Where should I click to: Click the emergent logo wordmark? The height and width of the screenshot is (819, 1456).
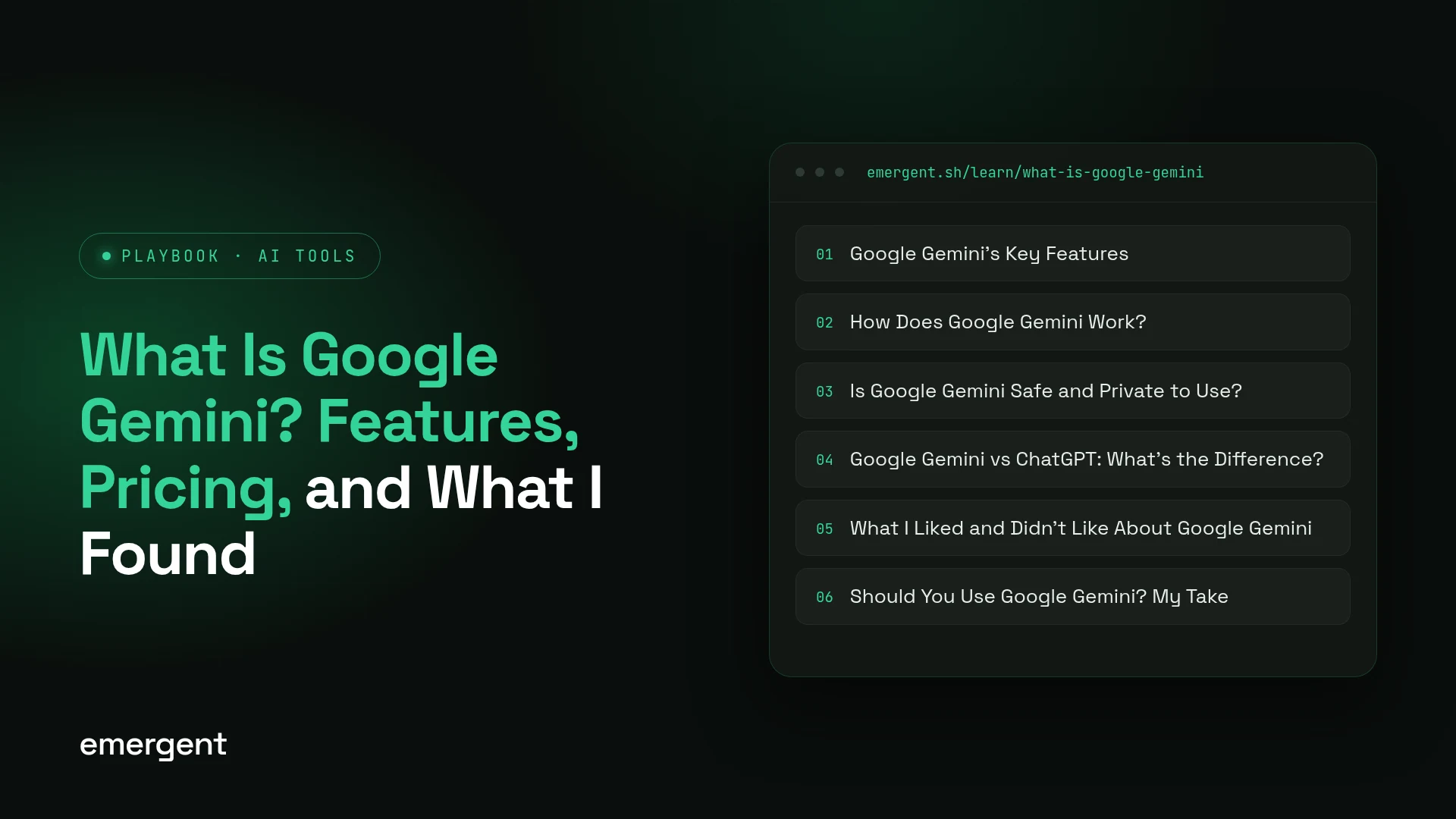point(153,745)
